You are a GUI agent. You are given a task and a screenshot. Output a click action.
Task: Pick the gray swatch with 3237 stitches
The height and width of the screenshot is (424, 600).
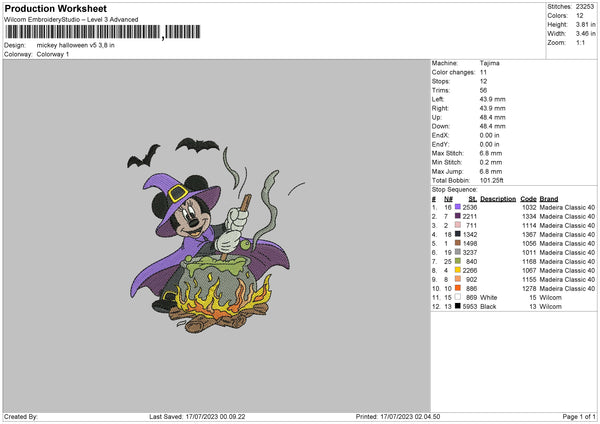[458, 252]
